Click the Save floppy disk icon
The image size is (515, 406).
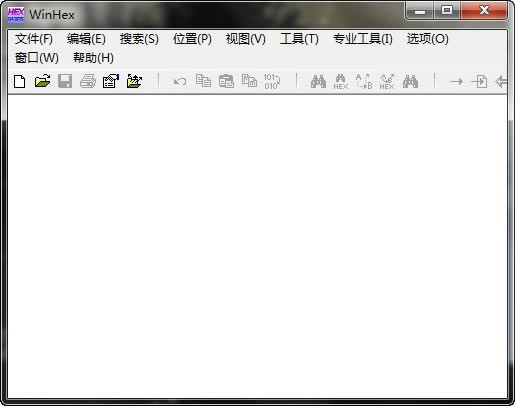(x=65, y=81)
